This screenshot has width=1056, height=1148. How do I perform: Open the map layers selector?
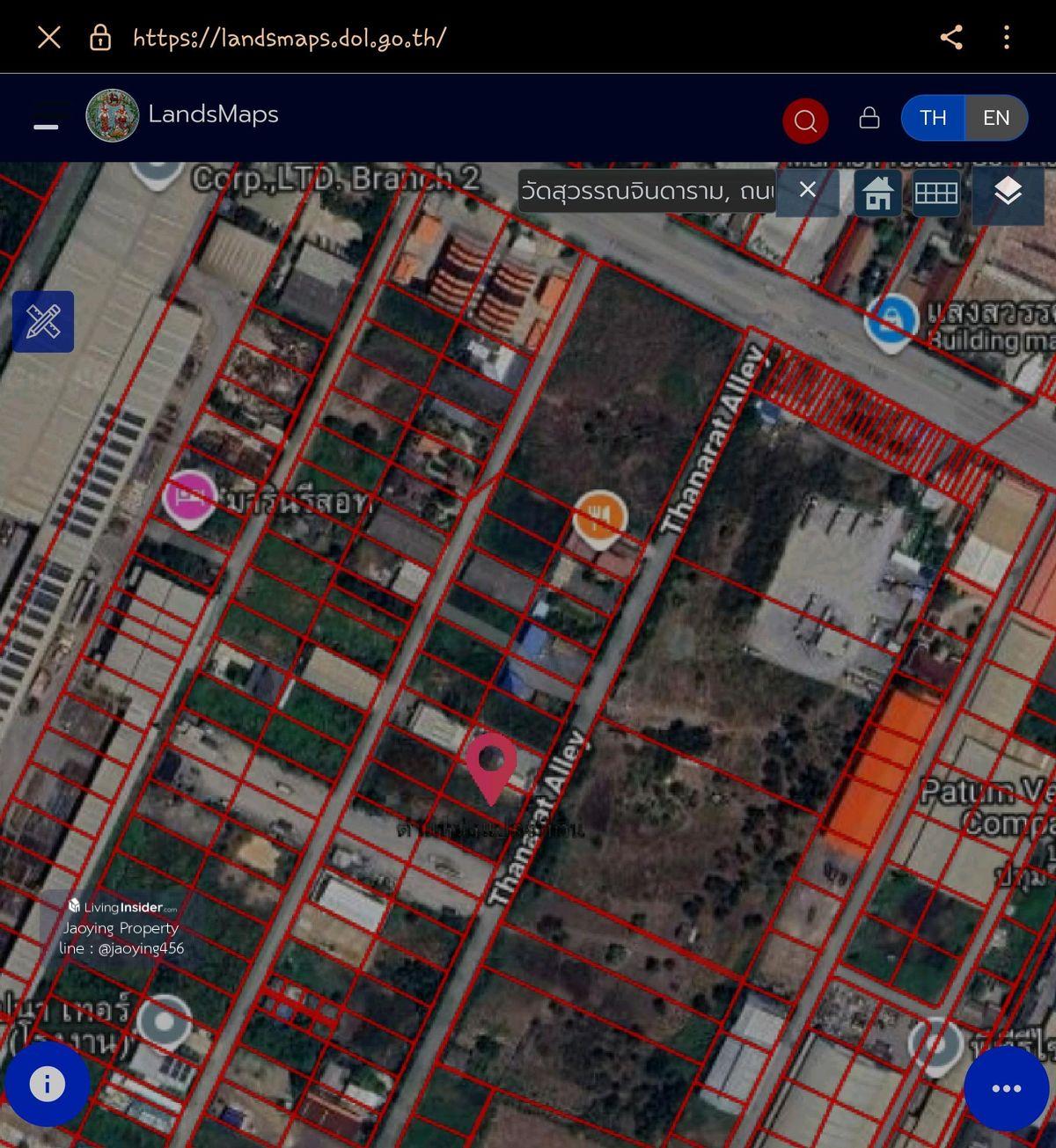click(1008, 191)
